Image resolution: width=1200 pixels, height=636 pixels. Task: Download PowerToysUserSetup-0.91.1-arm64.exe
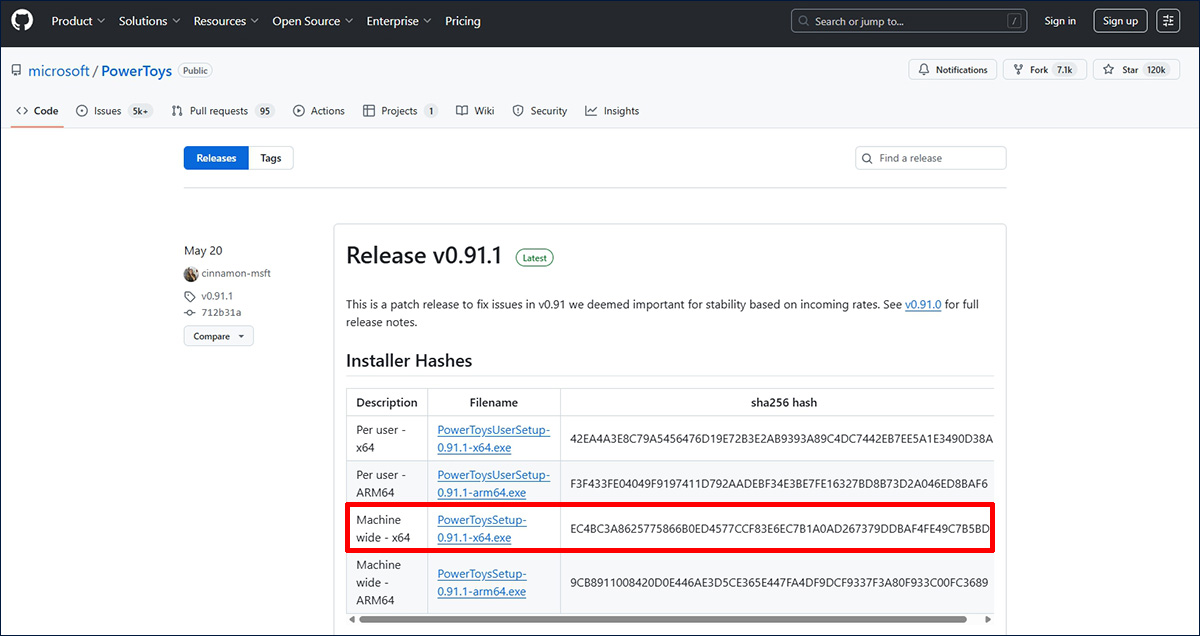coord(493,484)
